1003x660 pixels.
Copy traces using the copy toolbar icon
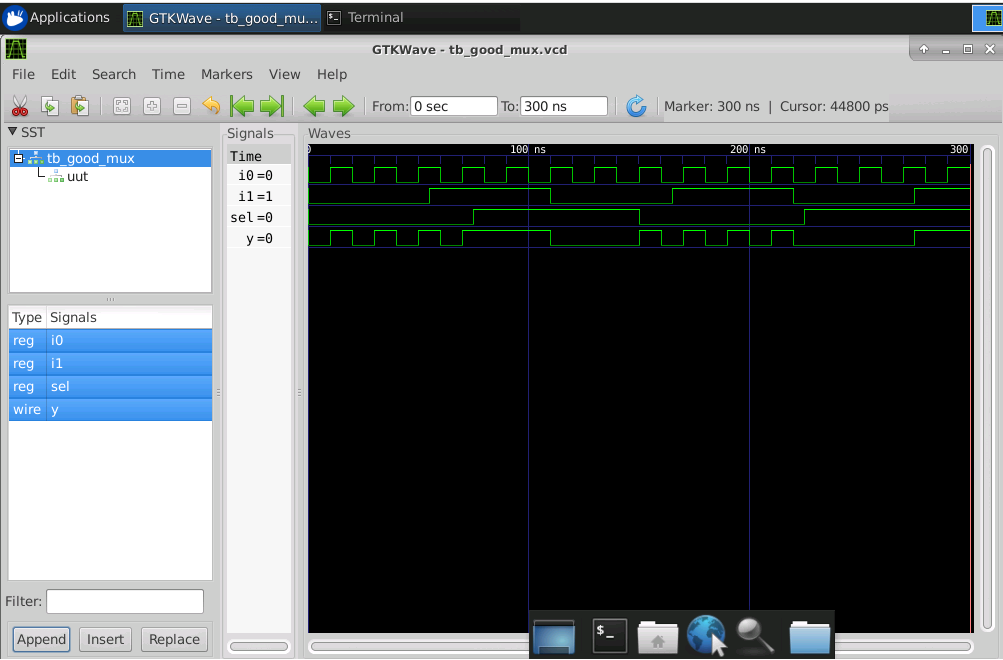(x=49, y=105)
